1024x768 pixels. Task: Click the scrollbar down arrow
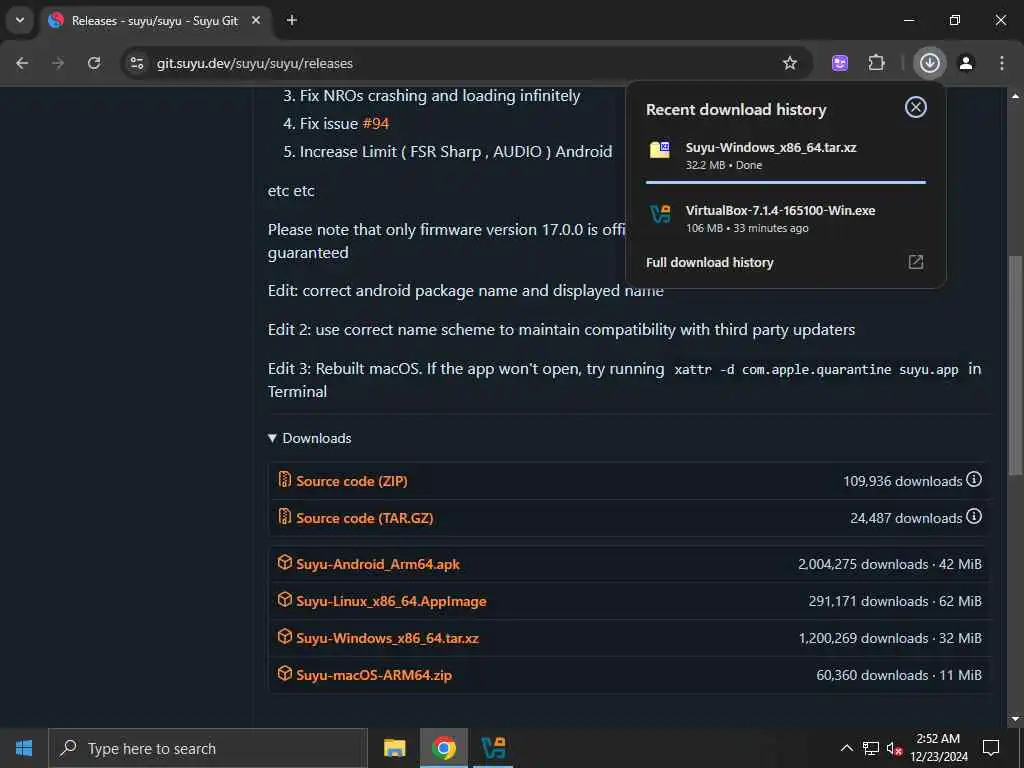(x=1015, y=719)
